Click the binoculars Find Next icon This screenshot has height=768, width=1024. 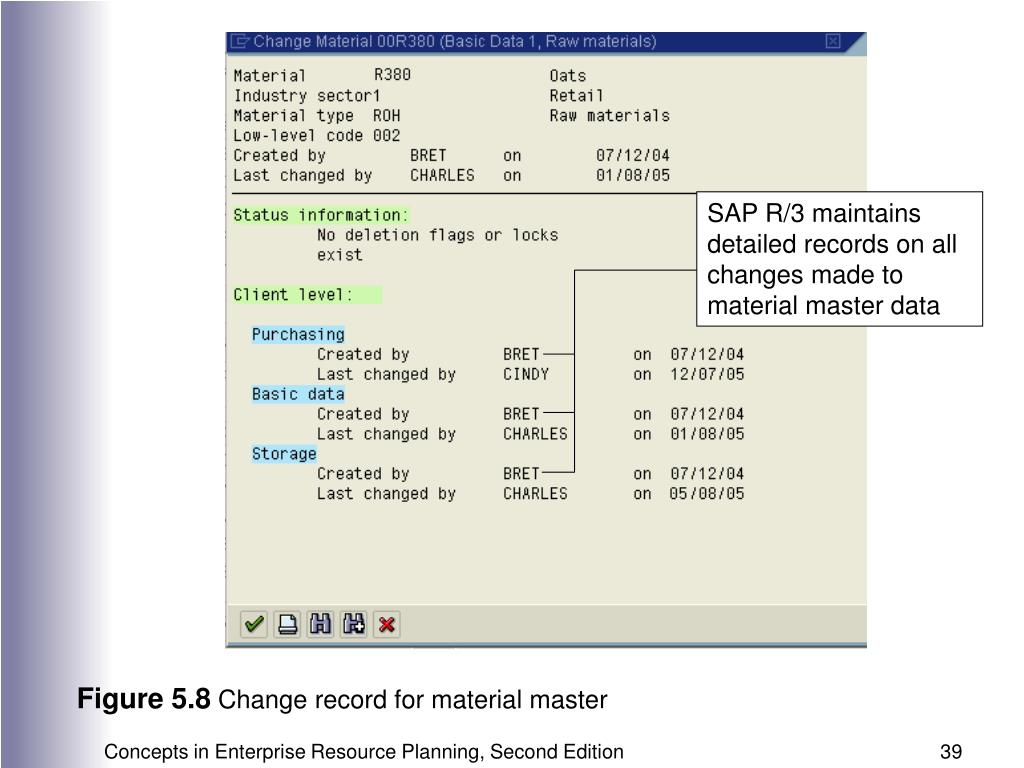coord(354,624)
